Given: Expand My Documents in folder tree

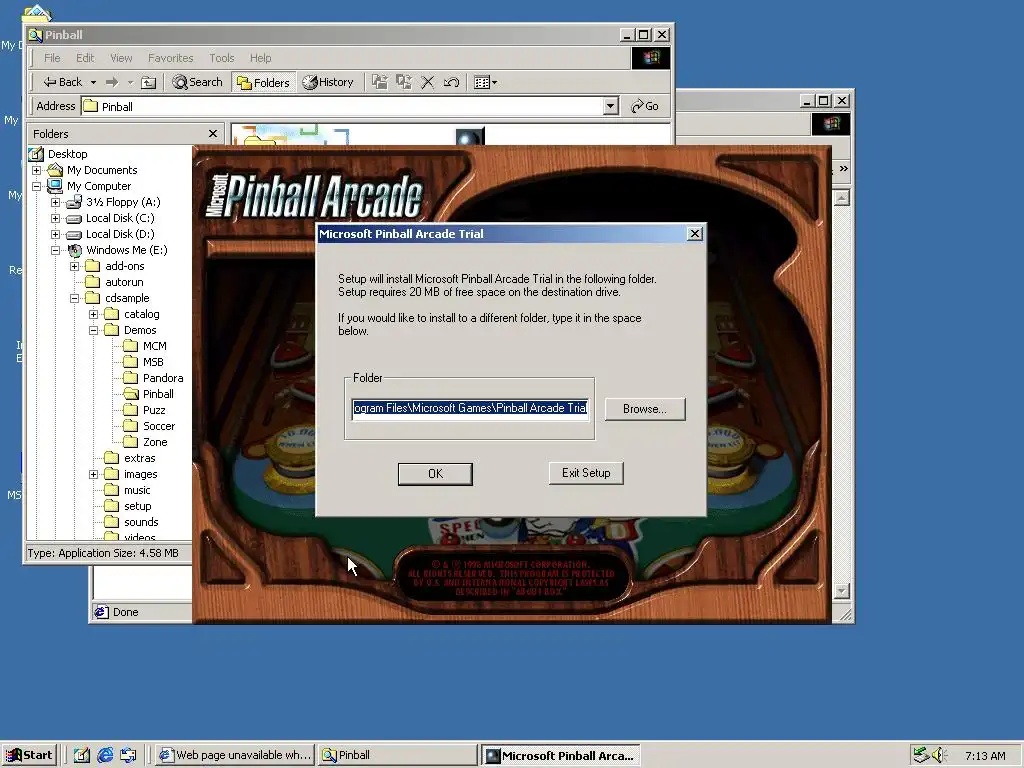Looking at the screenshot, I should point(37,170).
